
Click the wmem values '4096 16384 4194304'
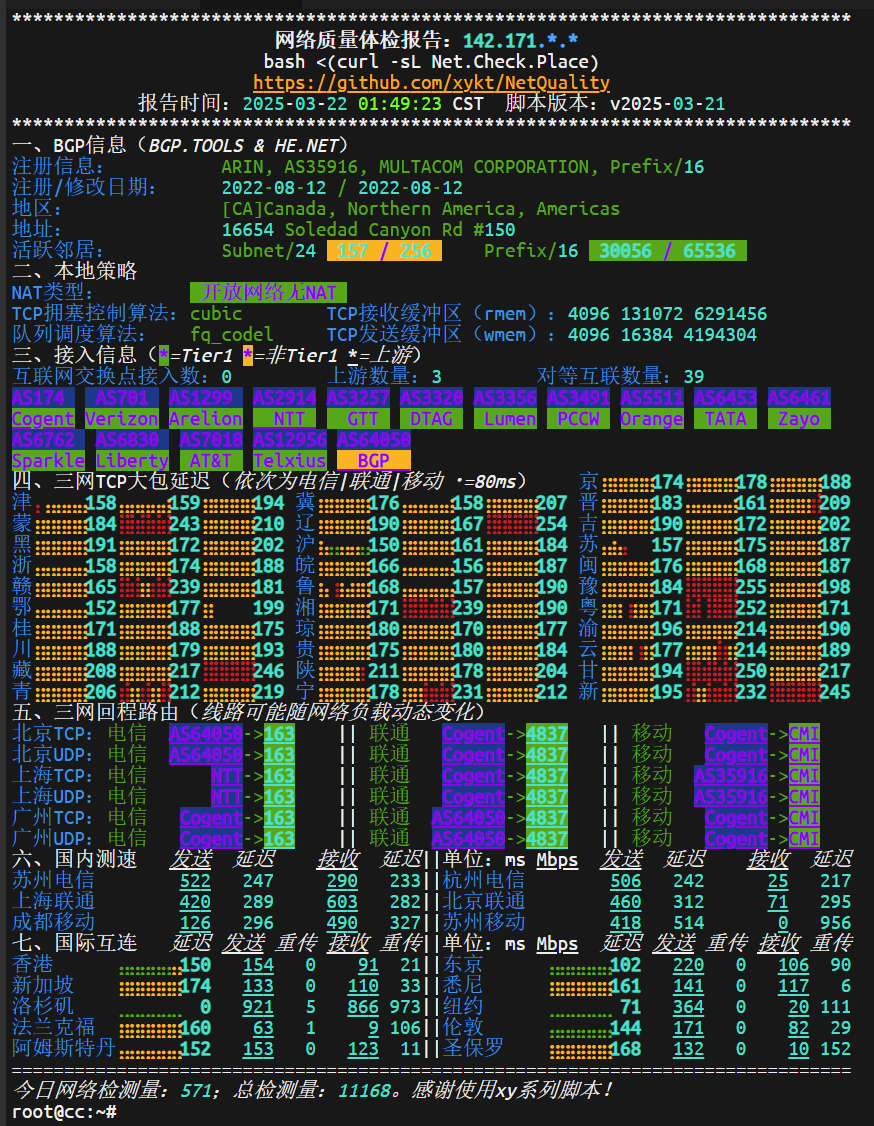pos(662,335)
